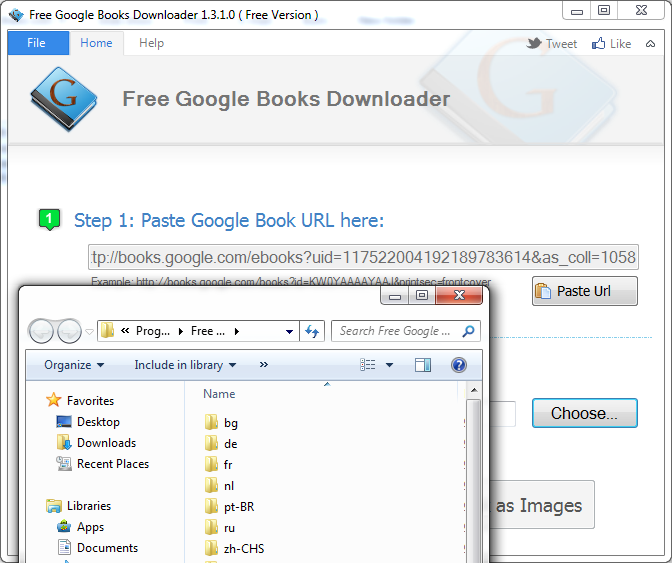672x563 pixels.
Task: Maximize the file browser dialog
Action: 422,295
